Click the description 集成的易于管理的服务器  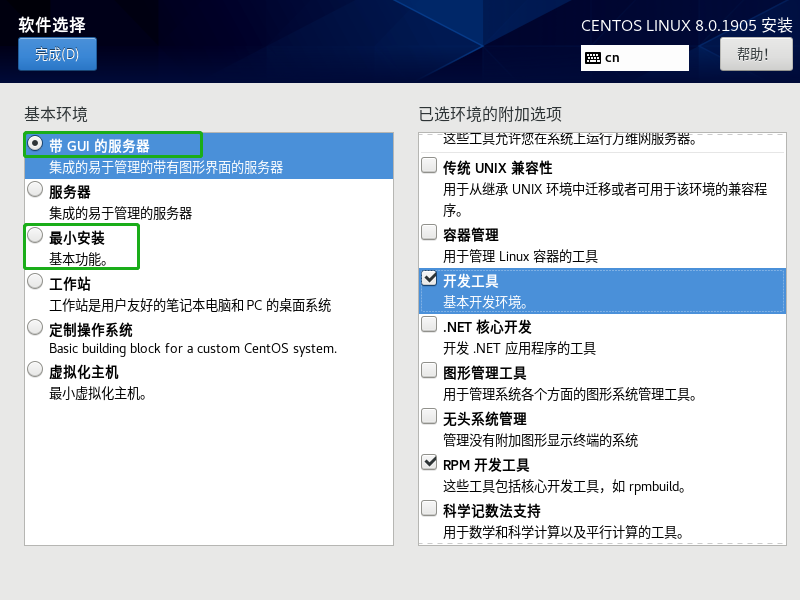(x=120, y=213)
